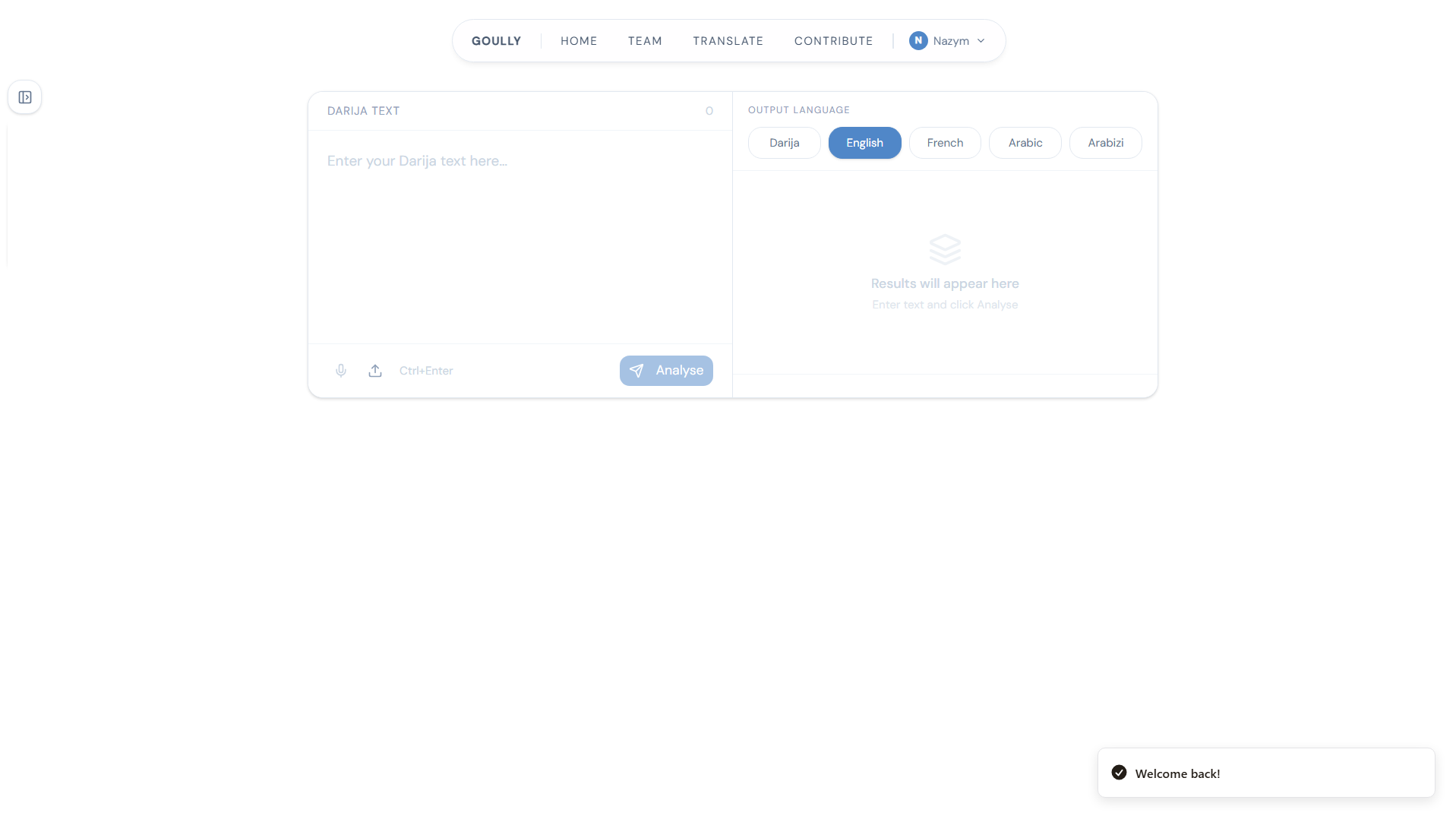Select French as output language
Viewport: 1456px width, 819px height.
945,143
